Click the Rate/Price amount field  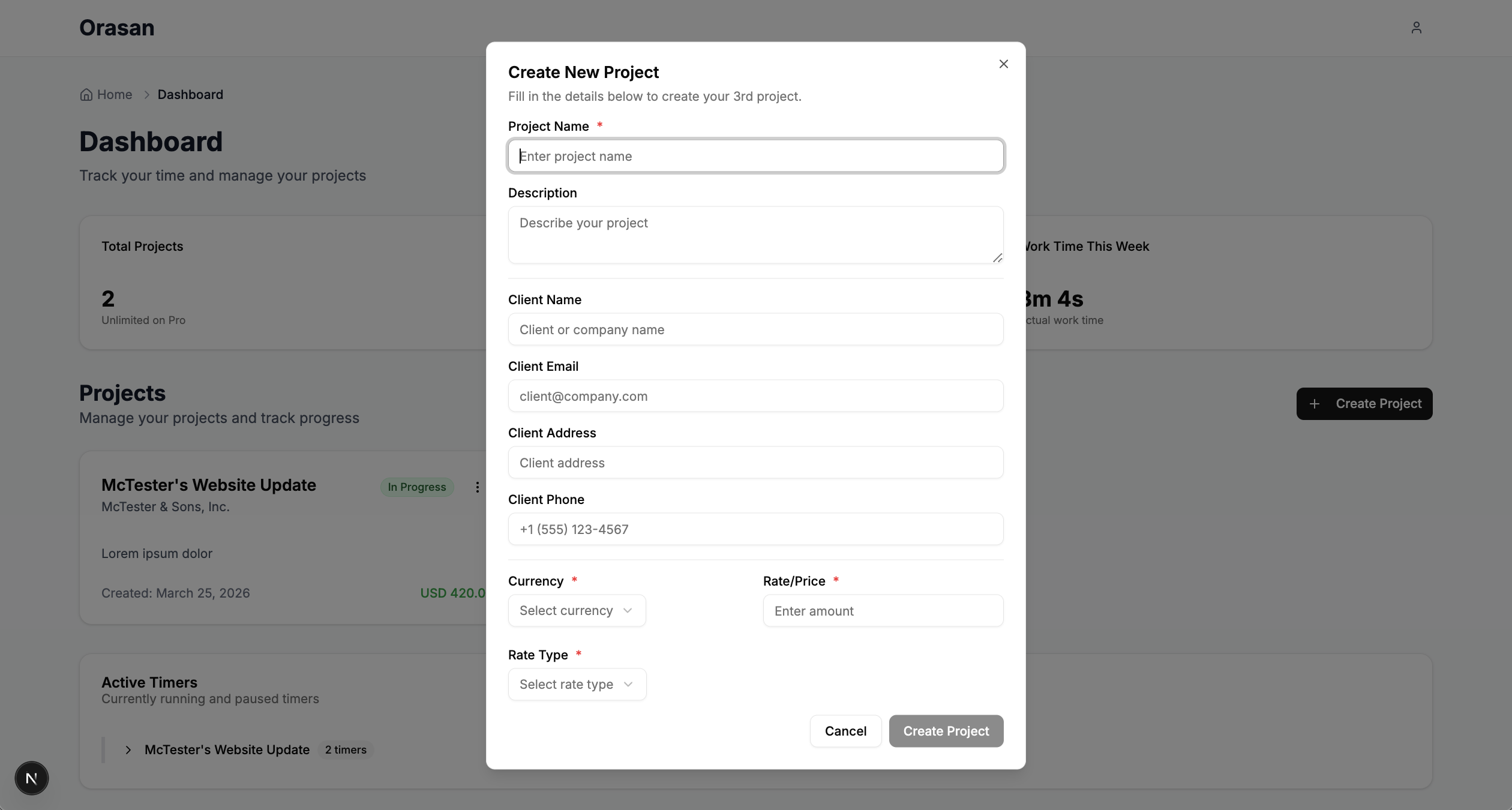(883, 611)
